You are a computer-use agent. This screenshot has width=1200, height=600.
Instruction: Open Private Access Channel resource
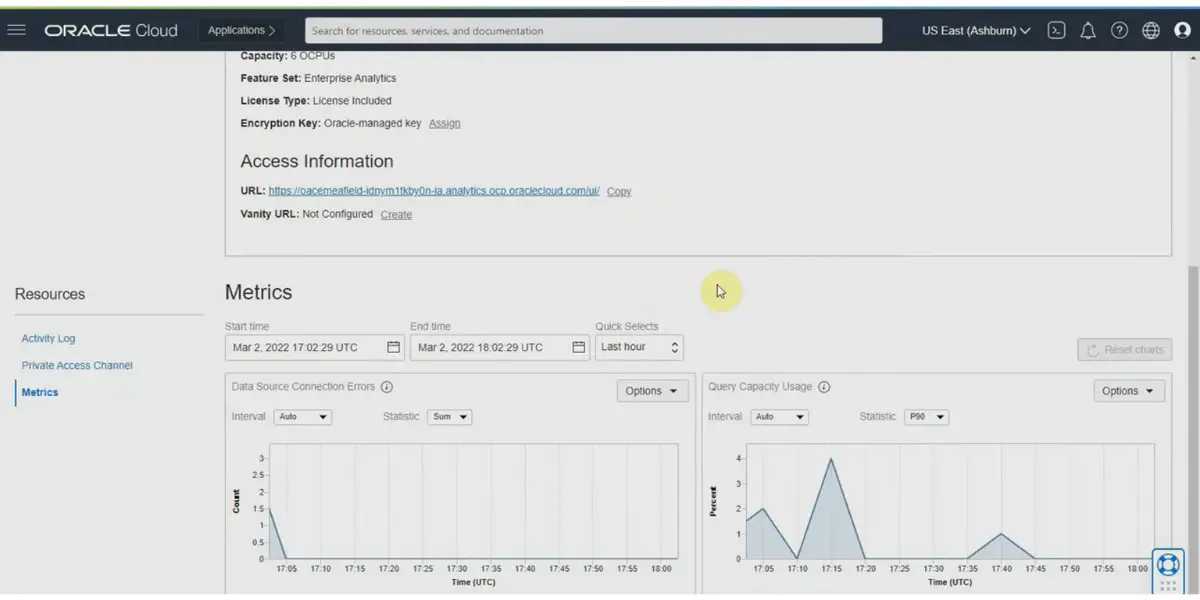tap(77, 366)
